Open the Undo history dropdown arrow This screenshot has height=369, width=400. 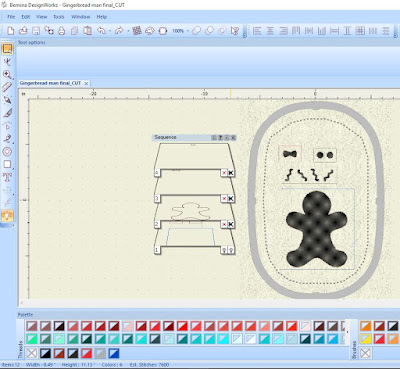tap(110, 31)
